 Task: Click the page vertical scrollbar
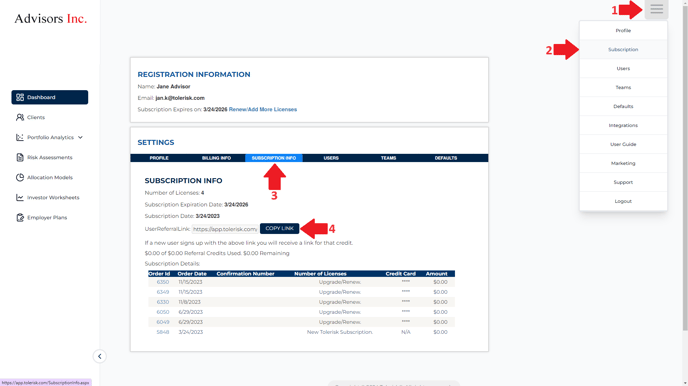click(x=685, y=167)
